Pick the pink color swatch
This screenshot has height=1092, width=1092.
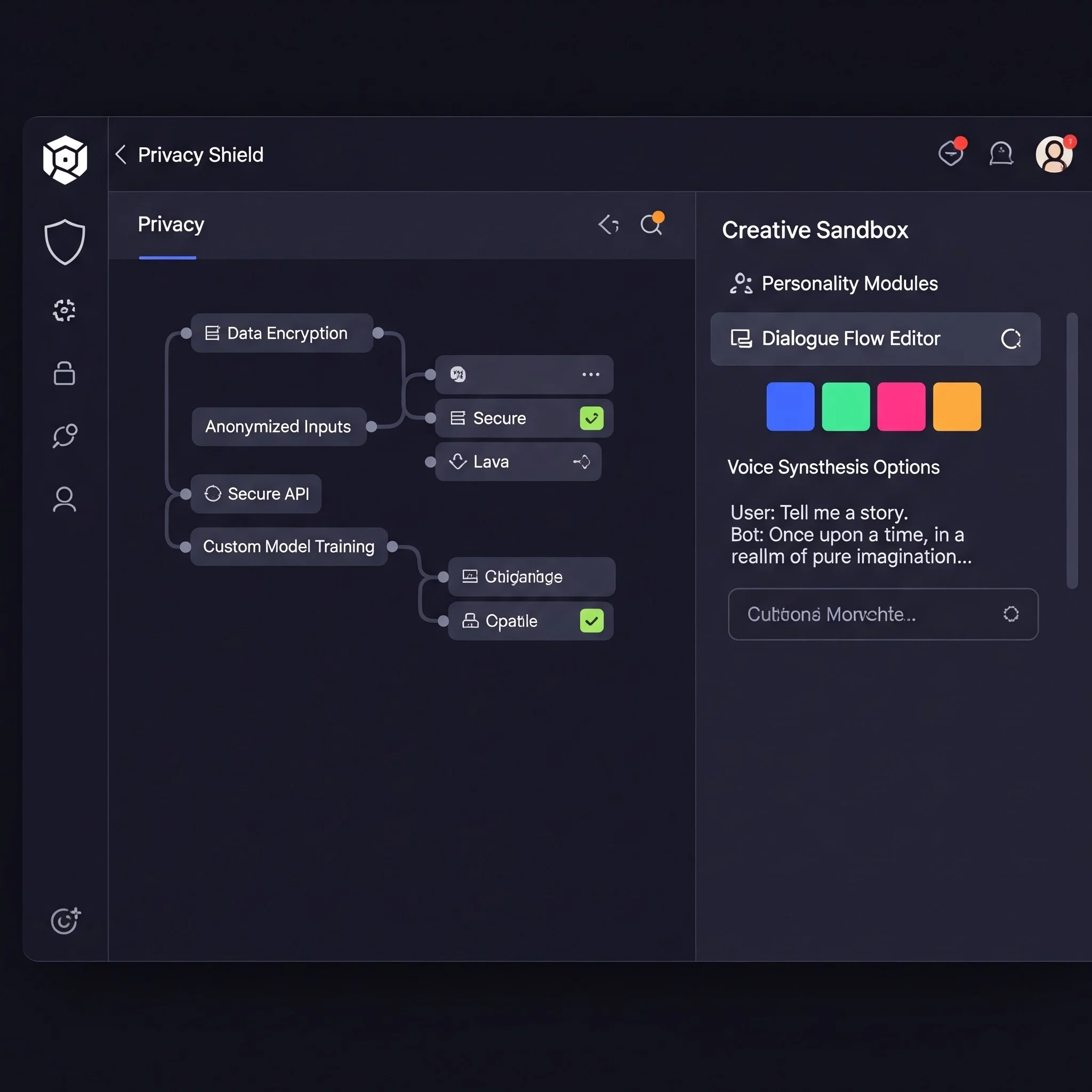(901, 406)
